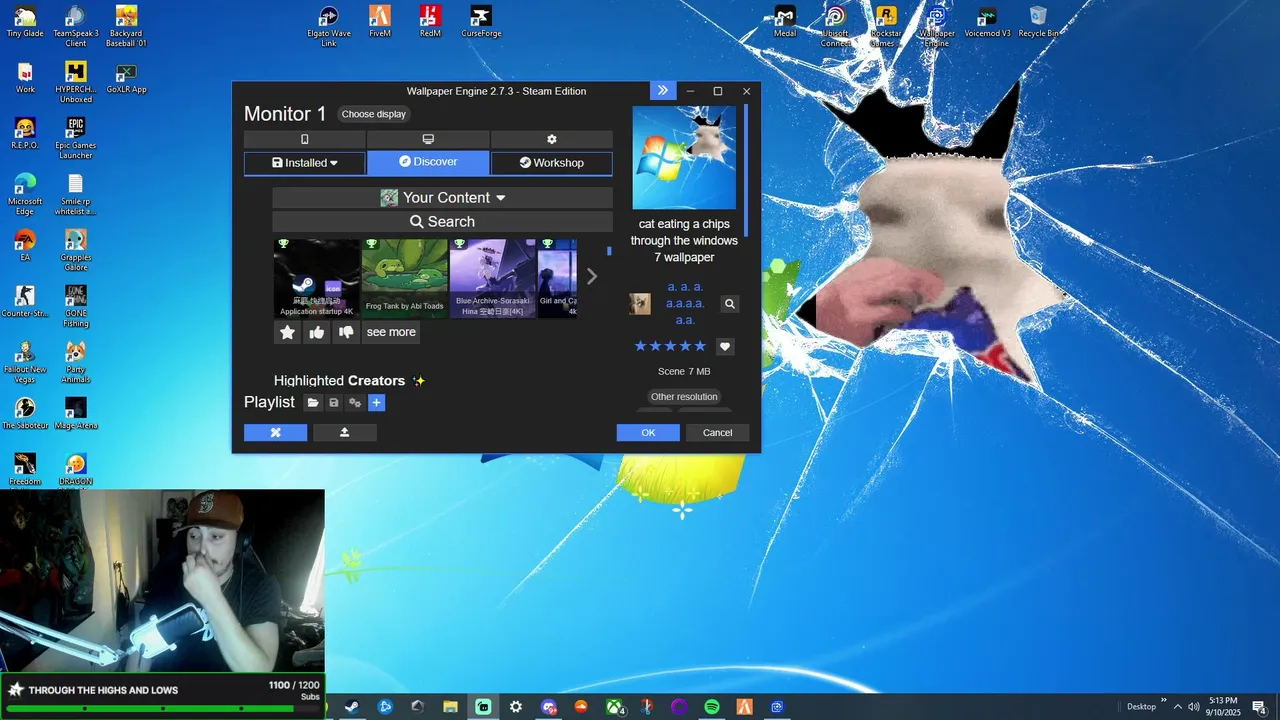
Task: Save playlist with floppy disk icon
Action: (x=334, y=403)
